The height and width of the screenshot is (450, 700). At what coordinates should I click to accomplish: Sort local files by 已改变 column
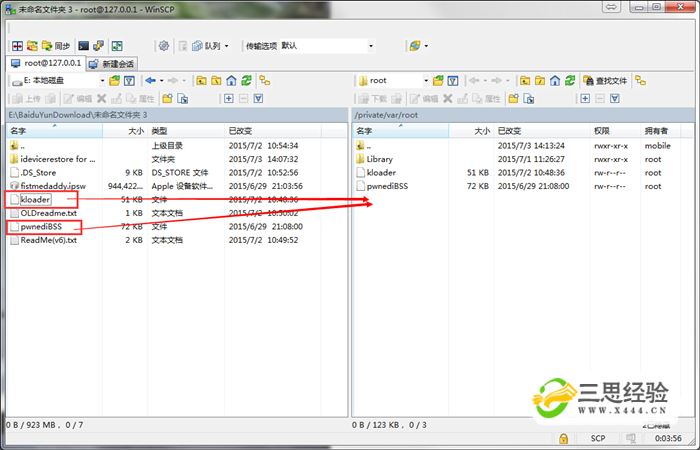click(x=240, y=131)
